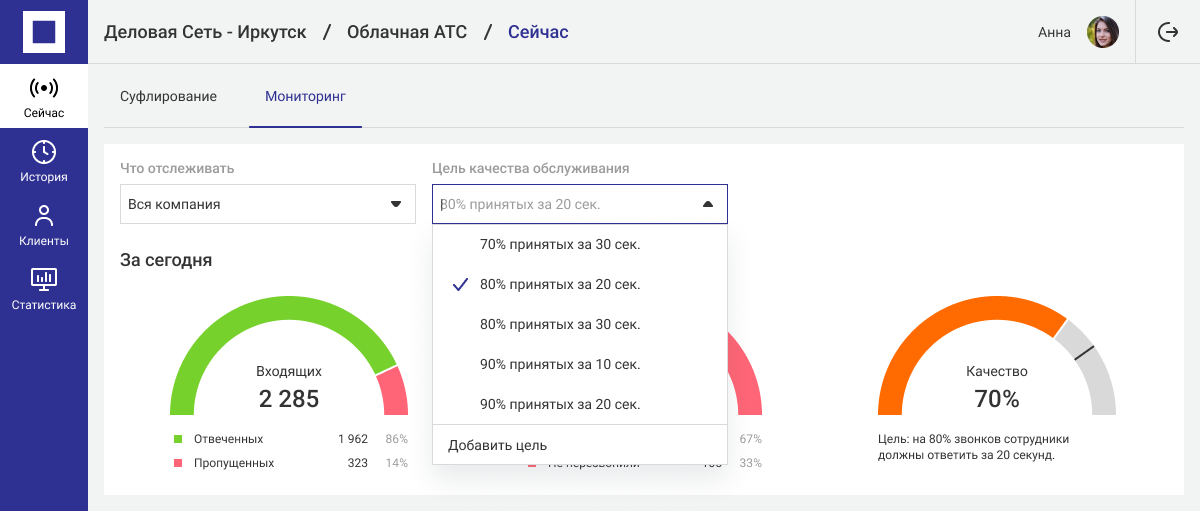Open the Сейчас live broadcast section
Screen dimensions: 1200x511
click(43, 97)
